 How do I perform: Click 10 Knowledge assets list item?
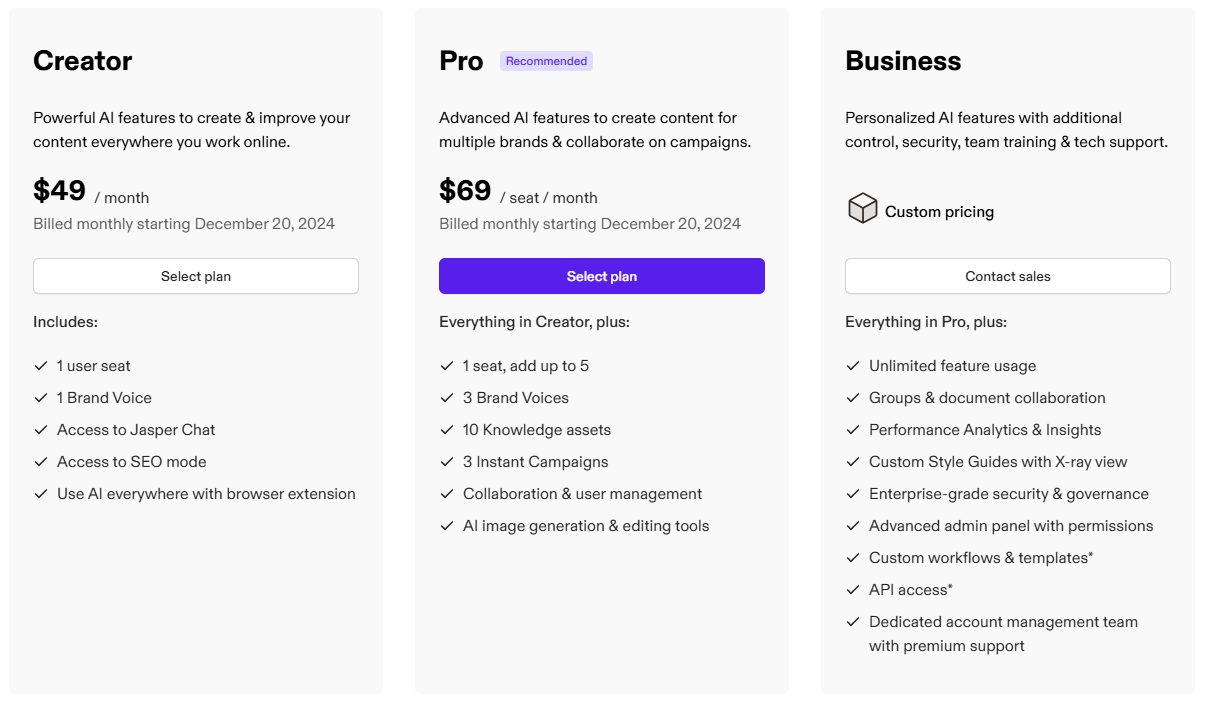pos(537,430)
